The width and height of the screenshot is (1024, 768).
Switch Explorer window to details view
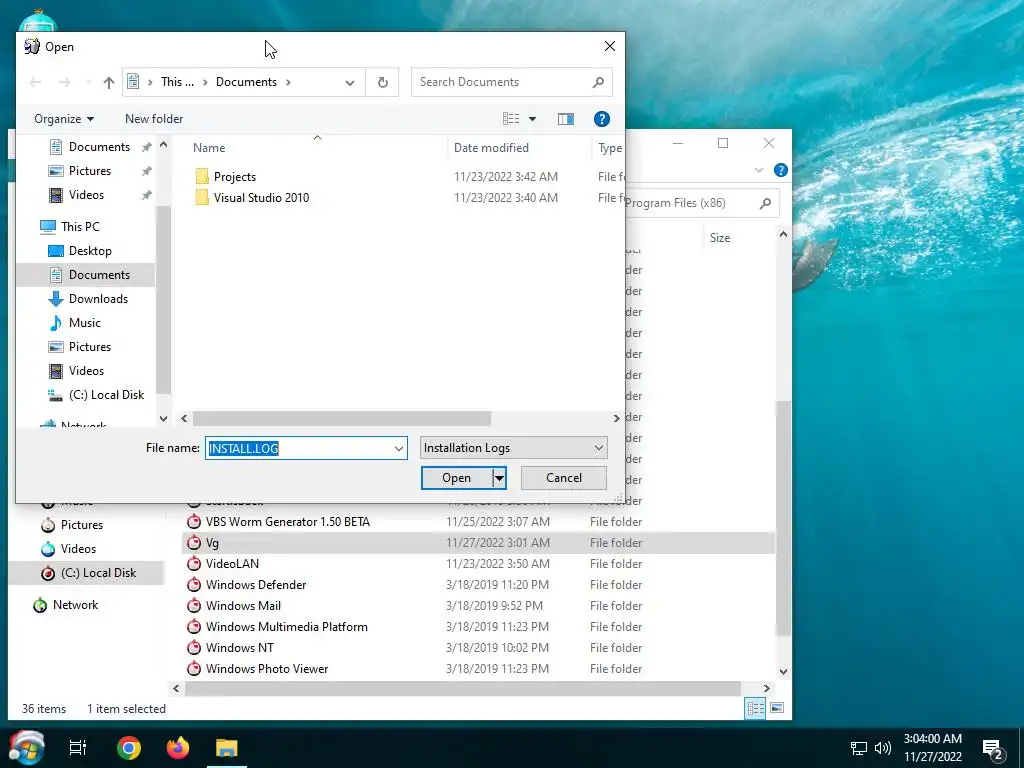756,708
